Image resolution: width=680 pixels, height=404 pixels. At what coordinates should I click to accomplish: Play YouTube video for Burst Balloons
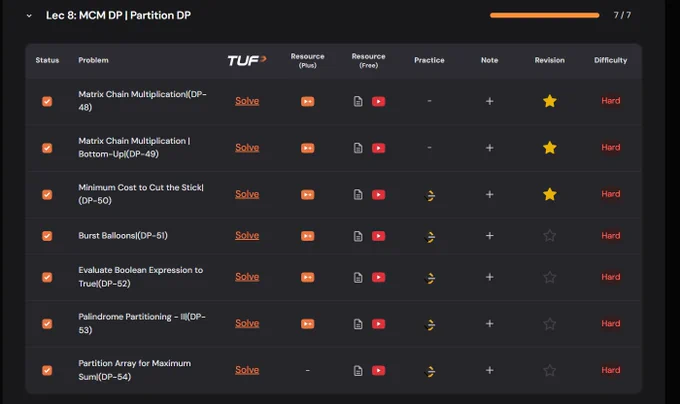pyautogui.click(x=378, y=236)
